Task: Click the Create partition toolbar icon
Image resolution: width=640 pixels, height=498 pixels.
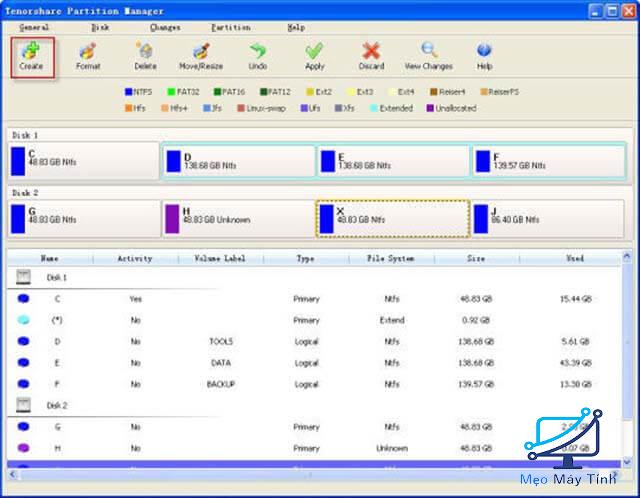Action: (x=31, y=51)
